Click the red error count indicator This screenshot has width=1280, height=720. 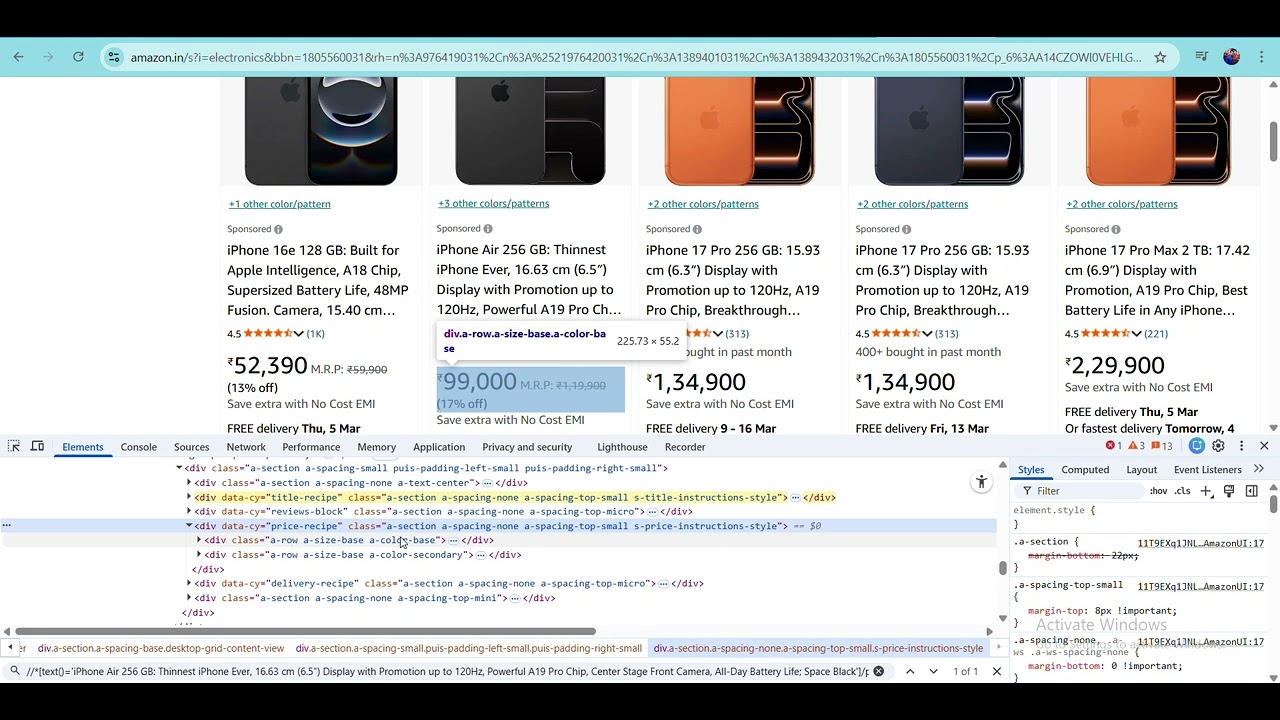pos(1114,446)
